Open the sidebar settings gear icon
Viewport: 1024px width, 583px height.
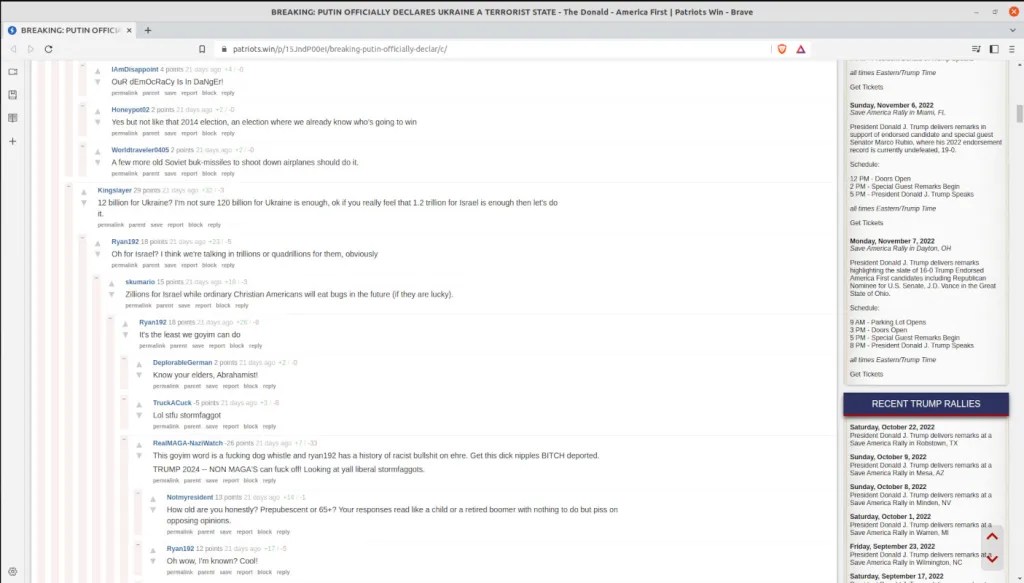[x=12, y=571]
